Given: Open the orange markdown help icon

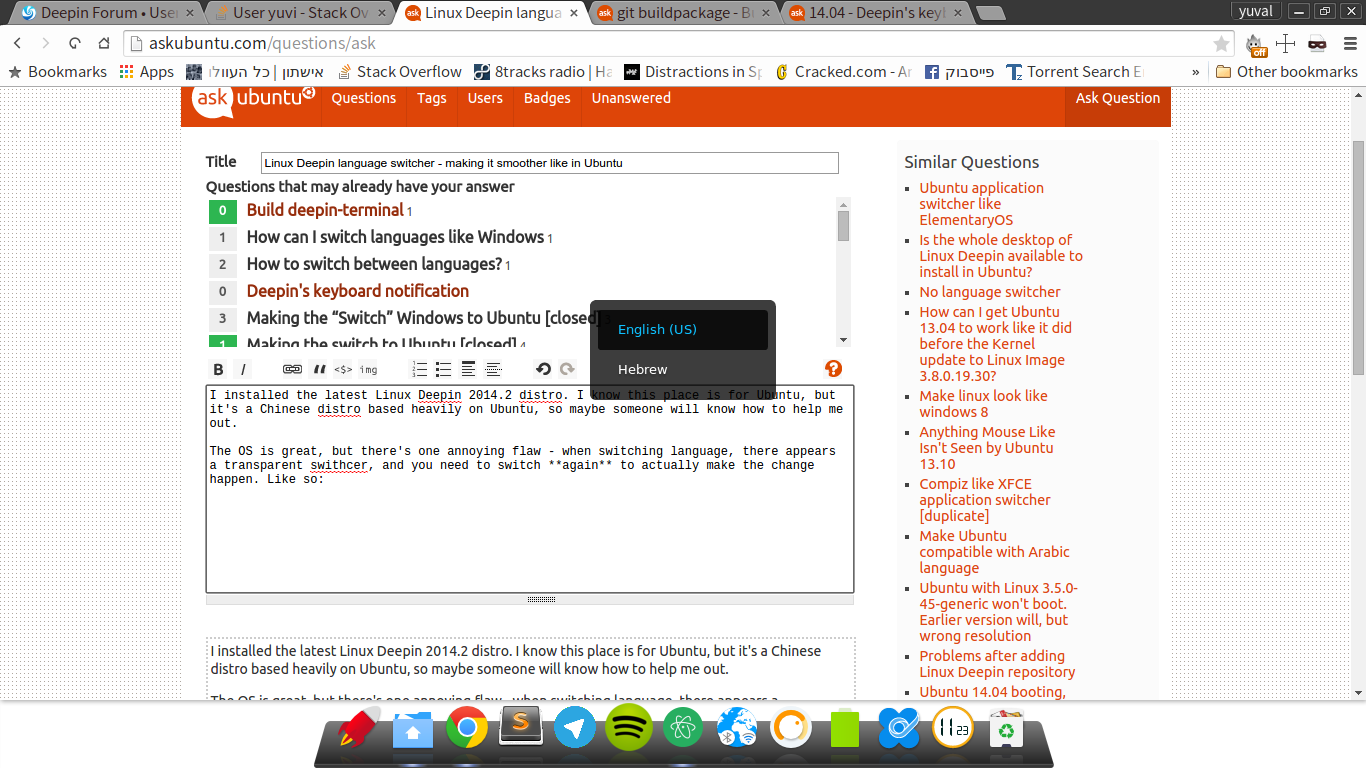Looking at the screenshot, I should click(833, 368).
